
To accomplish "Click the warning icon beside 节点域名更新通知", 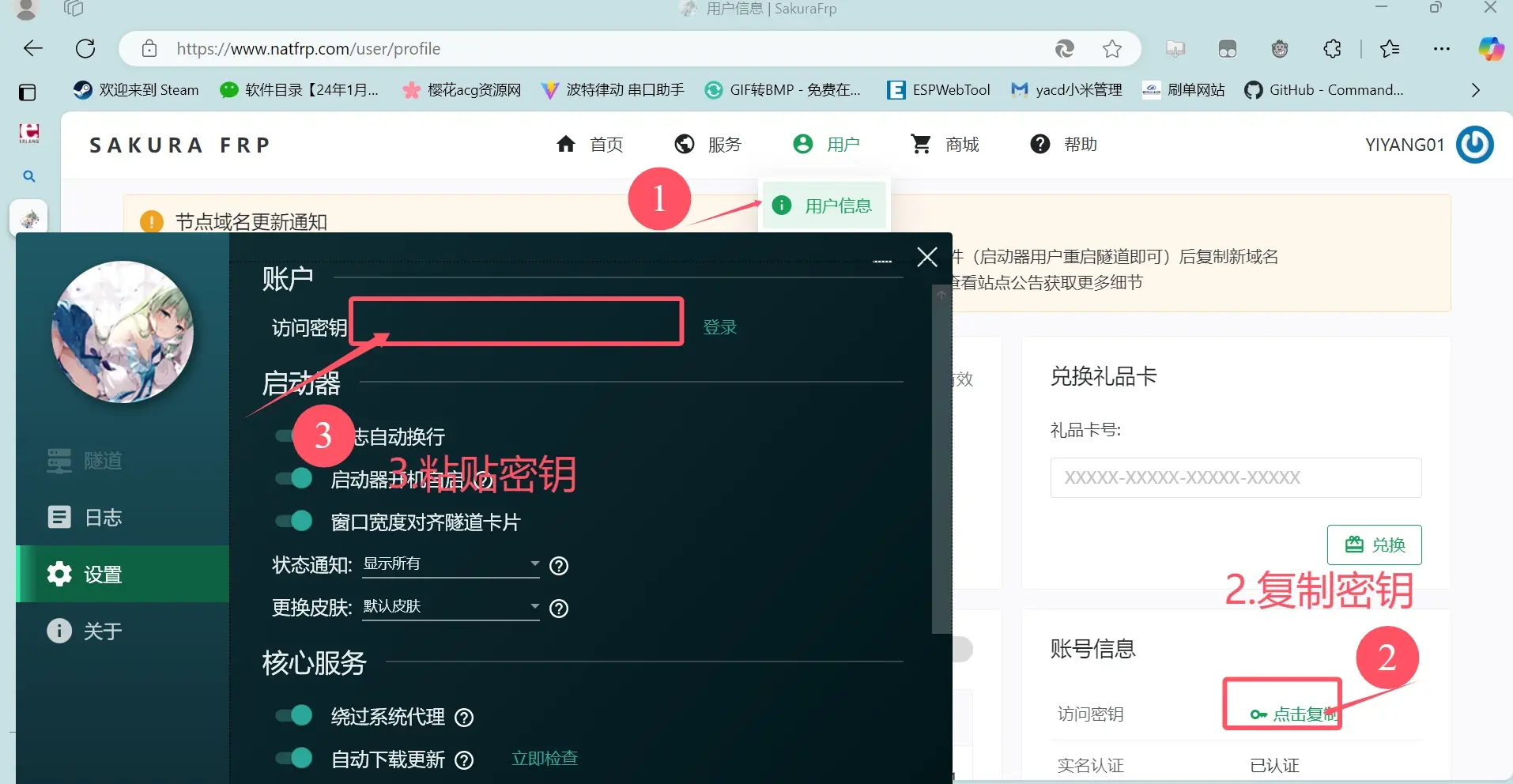I will (x=151, y=222).
